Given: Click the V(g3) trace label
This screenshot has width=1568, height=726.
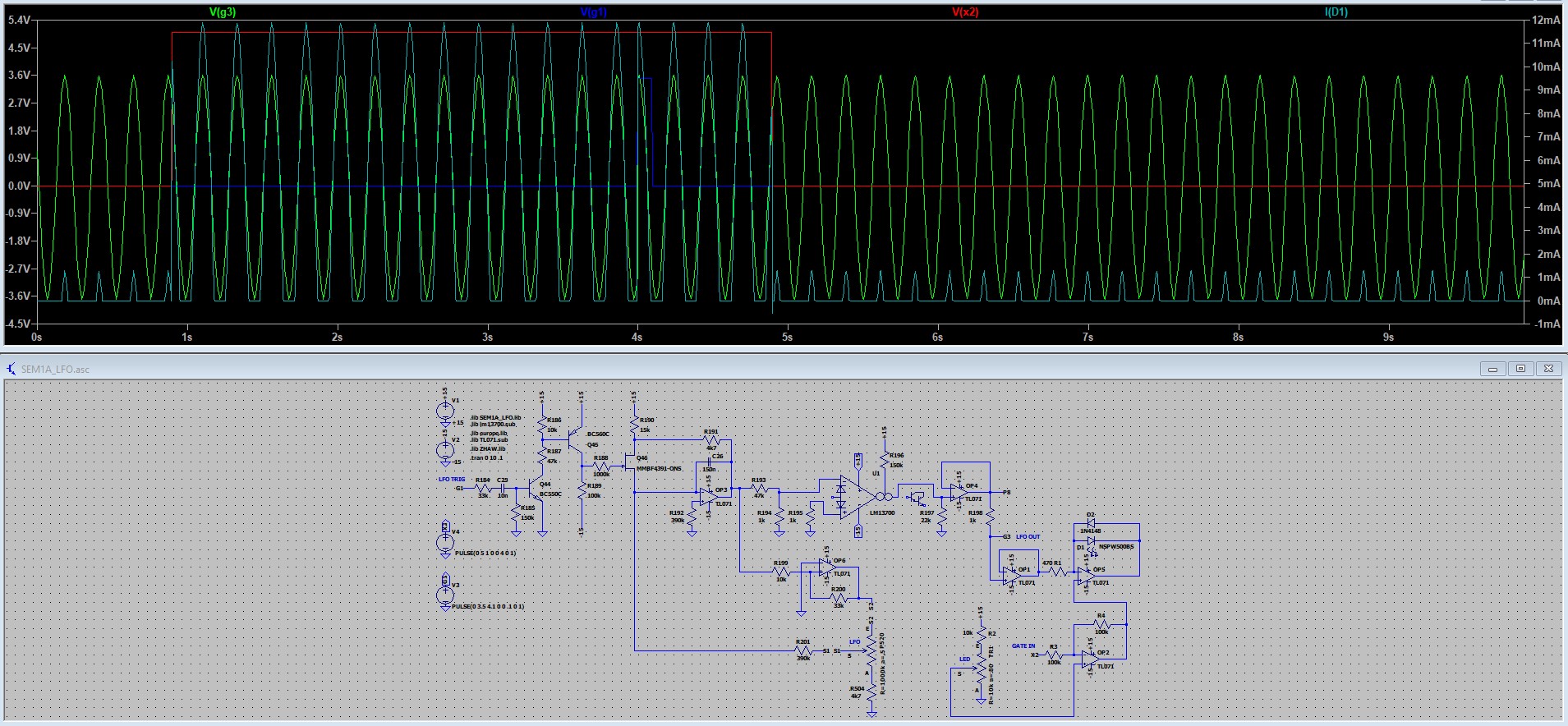Looking at the screenshot, I should click(223, 12).
